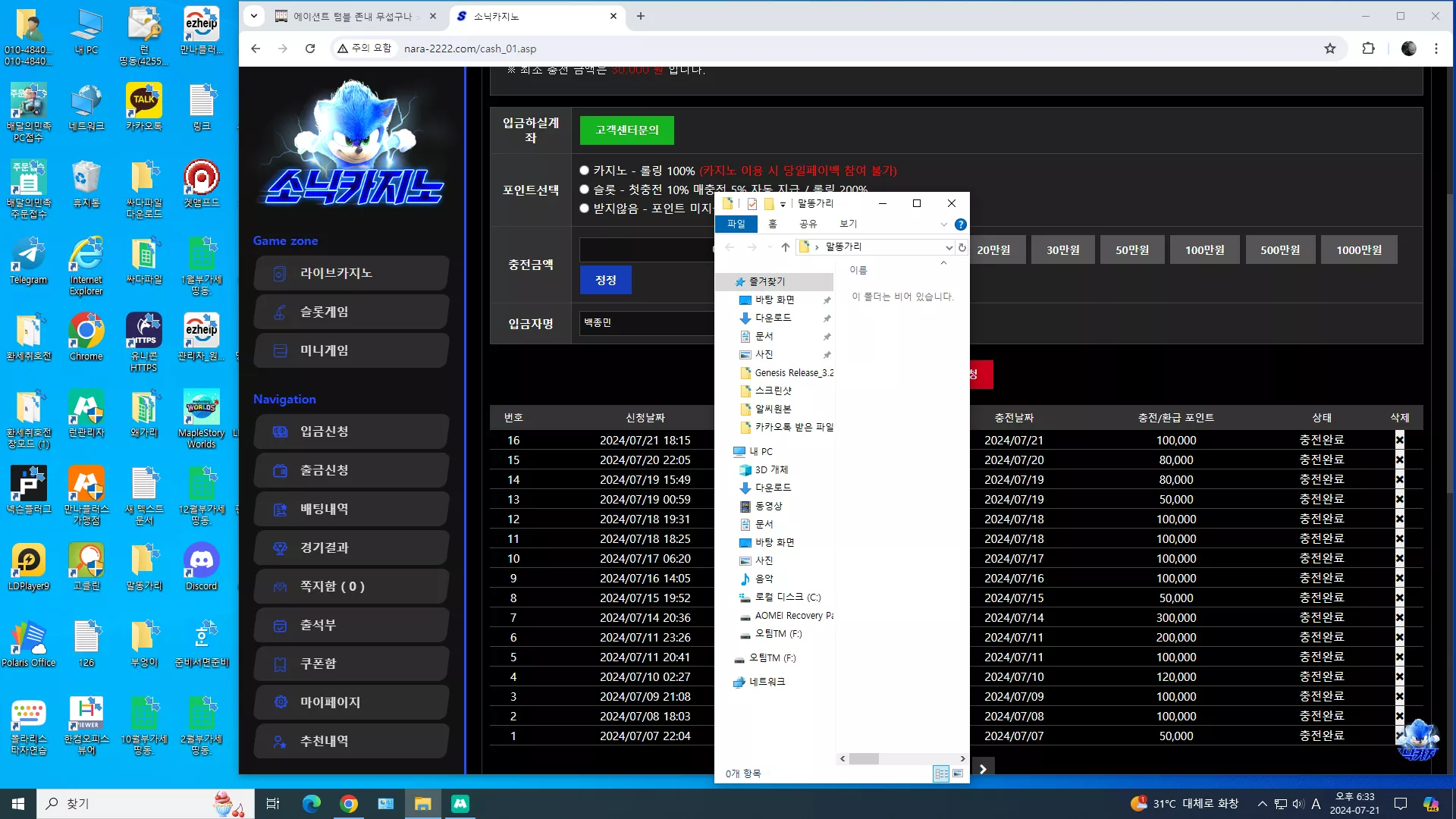
Task: Launch Microsoft Edge from the taskbar
Action: click(x=311, y=804)
